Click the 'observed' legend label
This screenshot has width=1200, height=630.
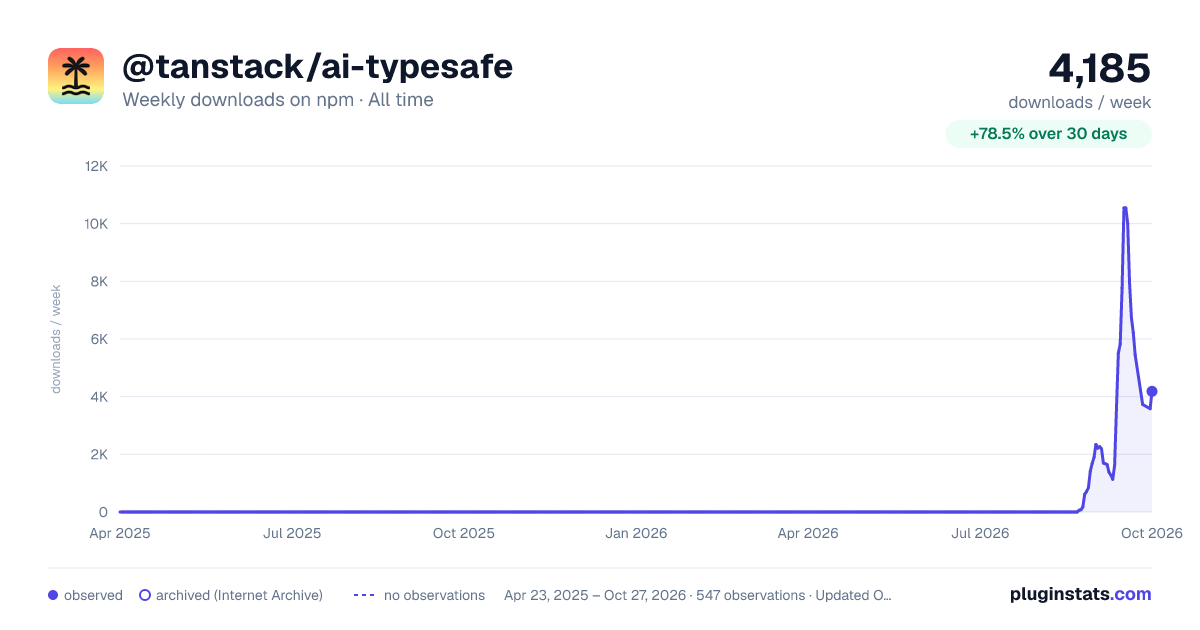coord(93,595)
